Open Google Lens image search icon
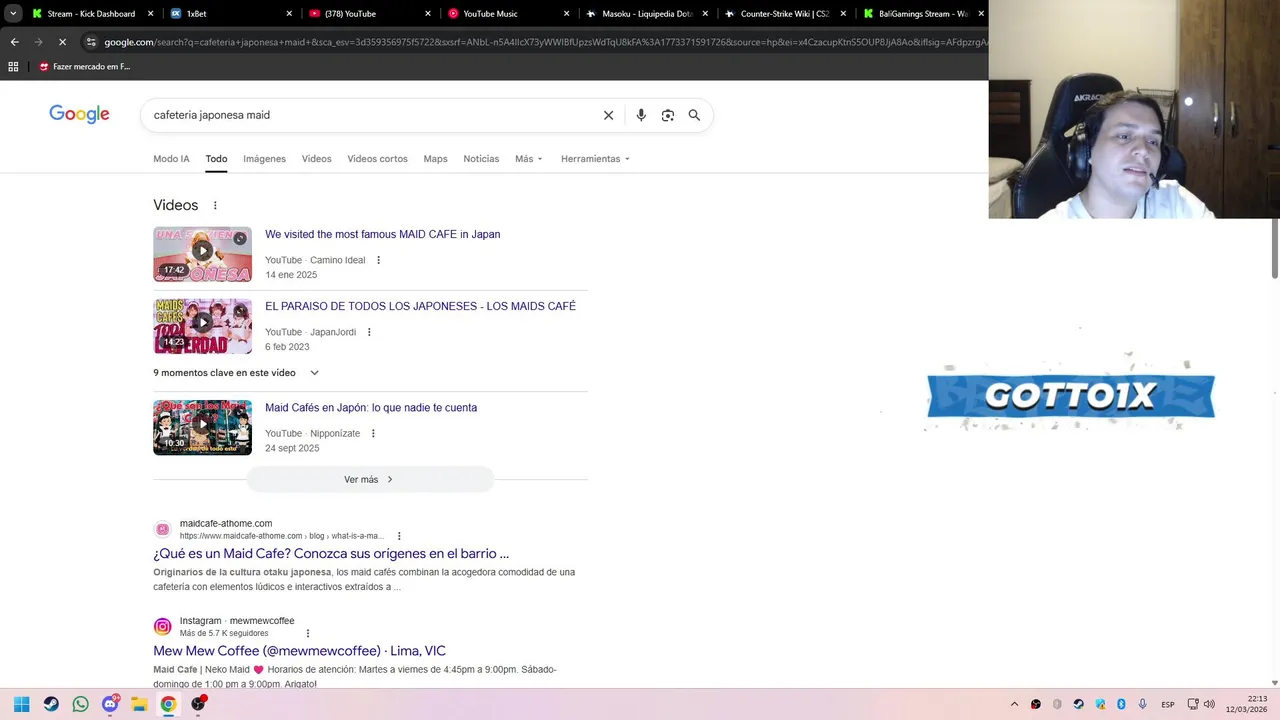 pos(668,115)
